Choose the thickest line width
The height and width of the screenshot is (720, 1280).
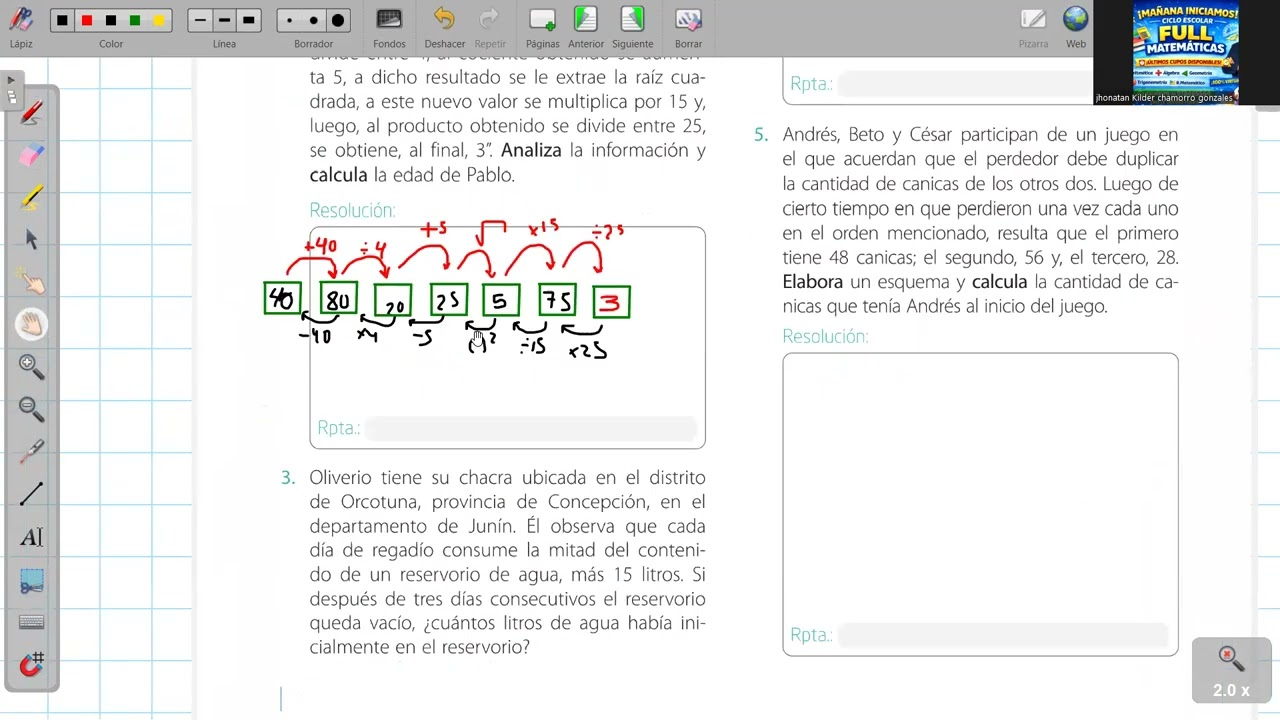tap(249, 20)
